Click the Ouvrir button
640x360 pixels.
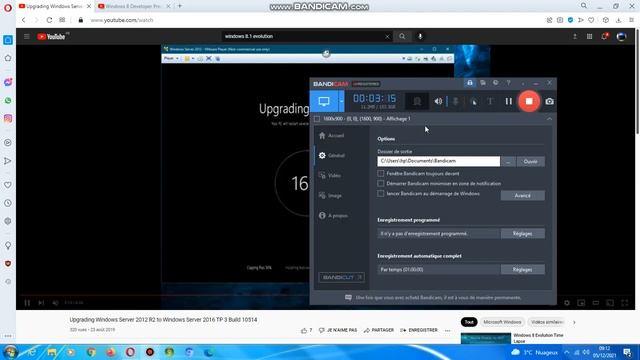click(x=530, y=162)
